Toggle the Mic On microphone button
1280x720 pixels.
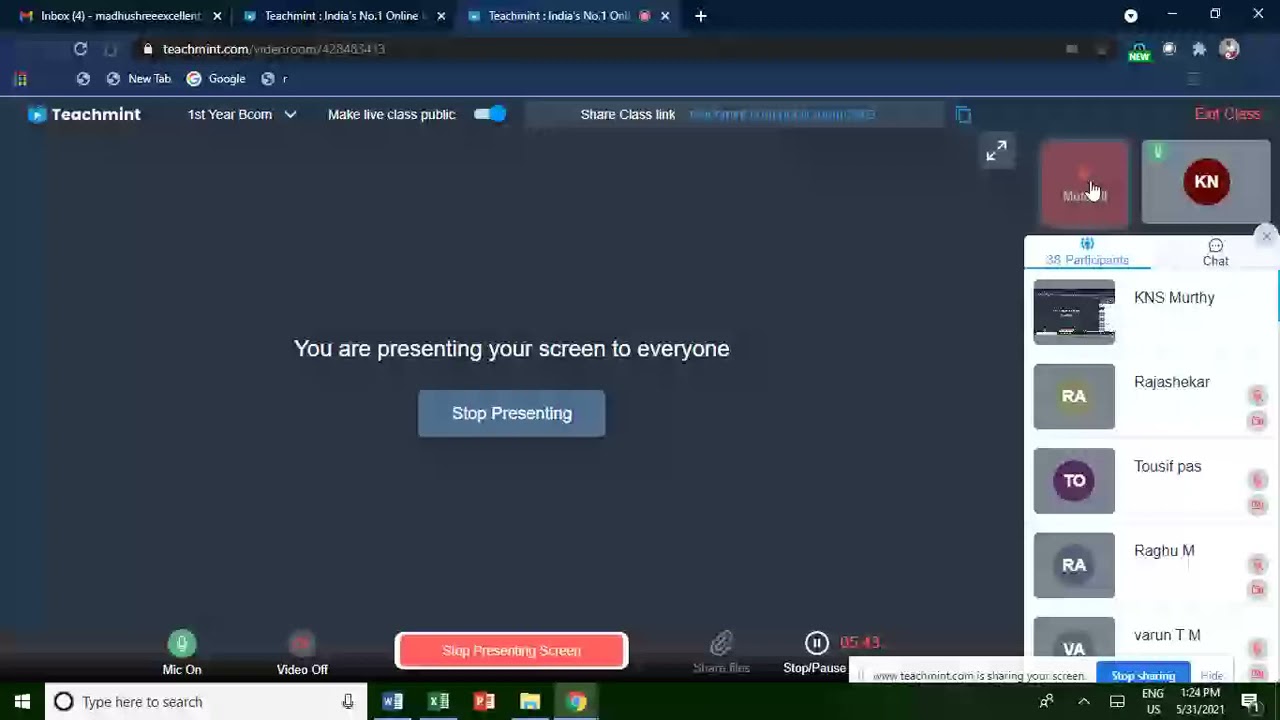[182, 644]
